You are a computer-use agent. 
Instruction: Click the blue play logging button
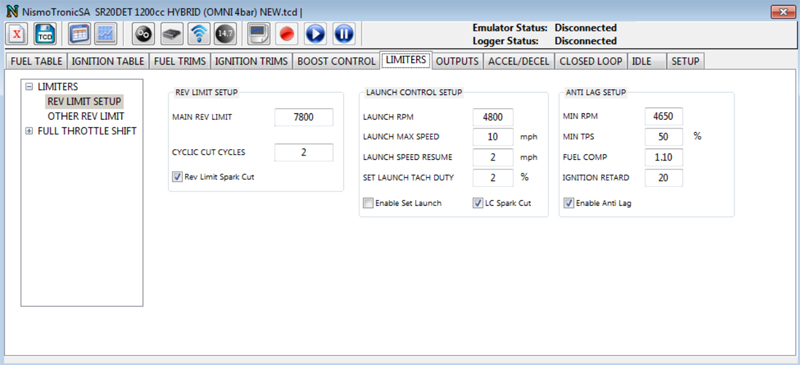pos(315,34)
